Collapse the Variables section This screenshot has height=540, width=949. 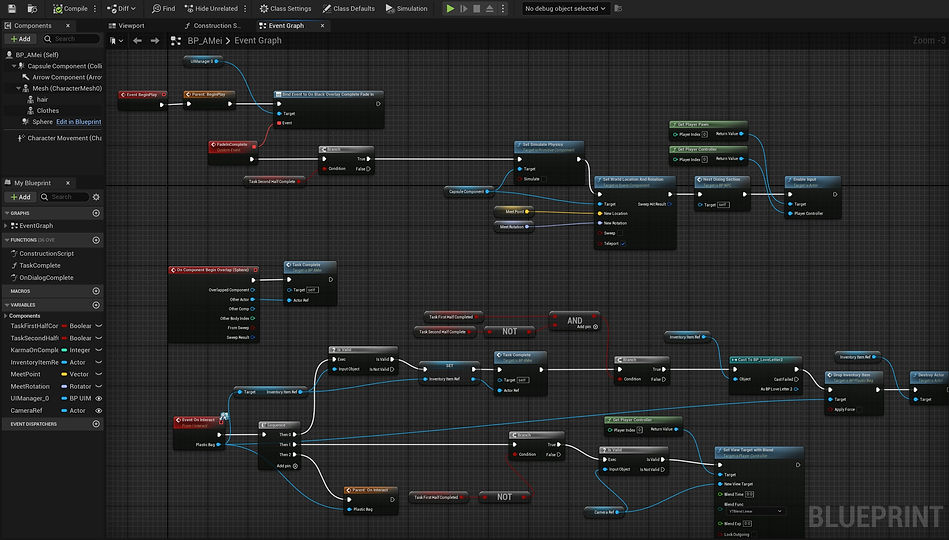(x=7, y=305)
